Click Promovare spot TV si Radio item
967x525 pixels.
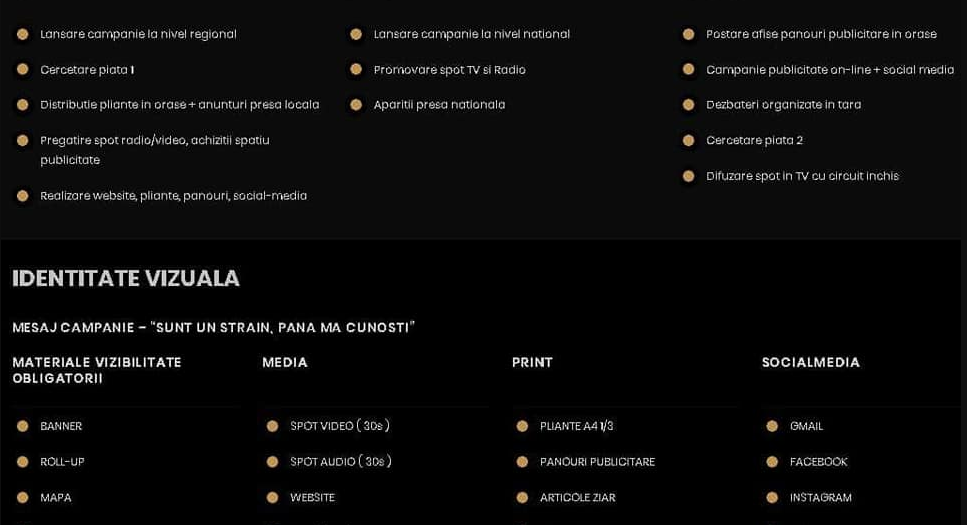449,70
